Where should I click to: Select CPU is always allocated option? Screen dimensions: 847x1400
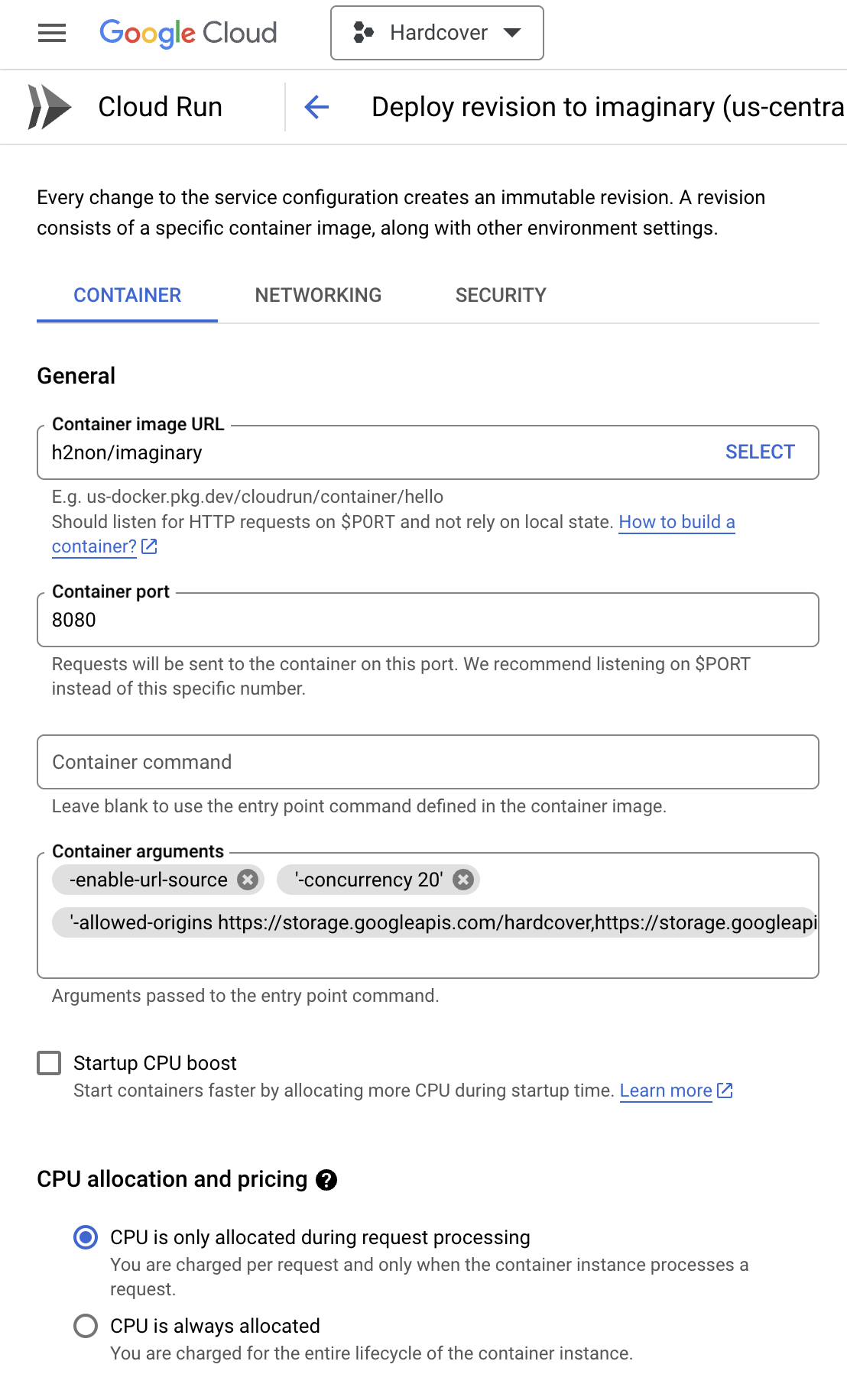86,1326
